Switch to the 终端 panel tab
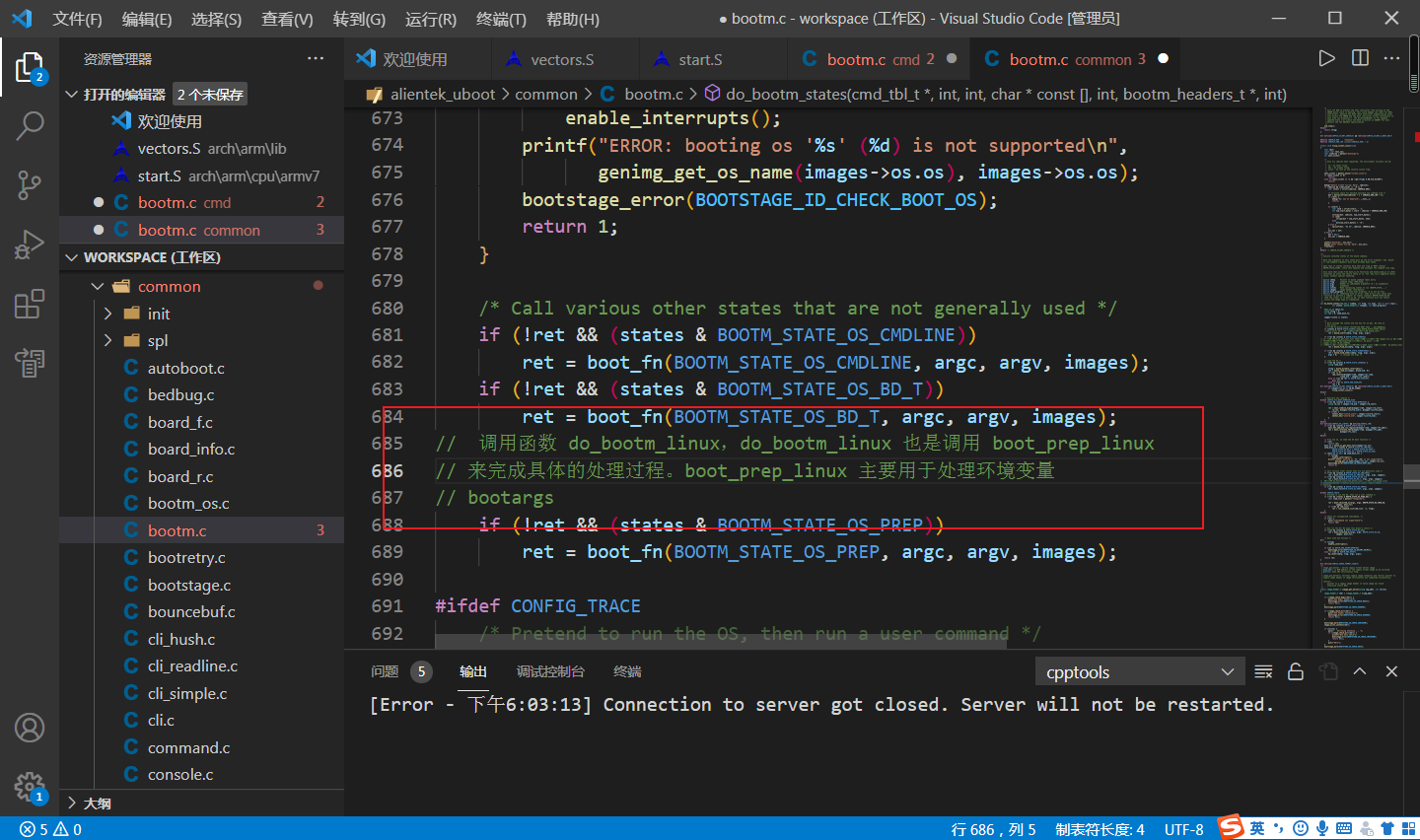The height and width of the screenshot is (840, 1420). click(x=627, y=671)
